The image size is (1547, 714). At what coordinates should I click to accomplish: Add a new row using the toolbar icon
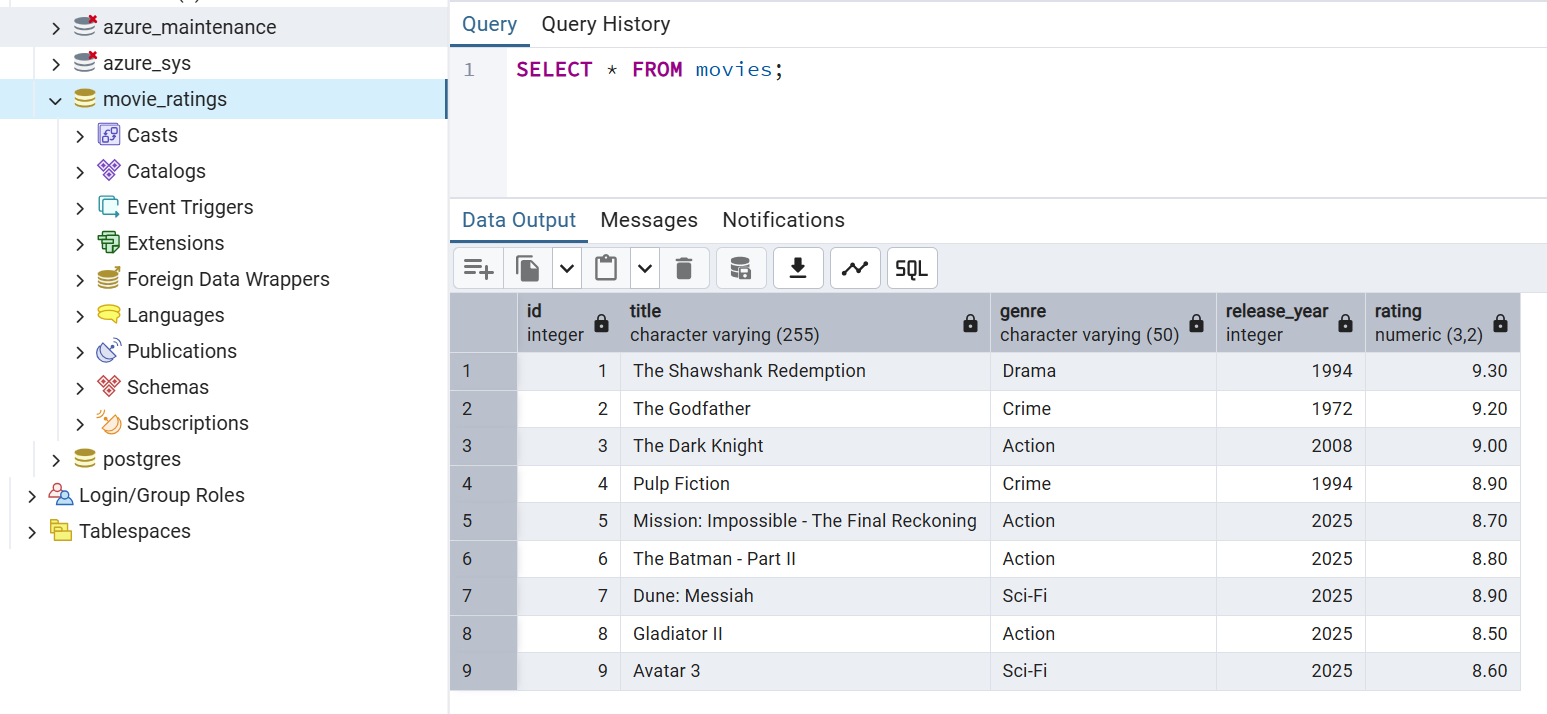point(478,268)
